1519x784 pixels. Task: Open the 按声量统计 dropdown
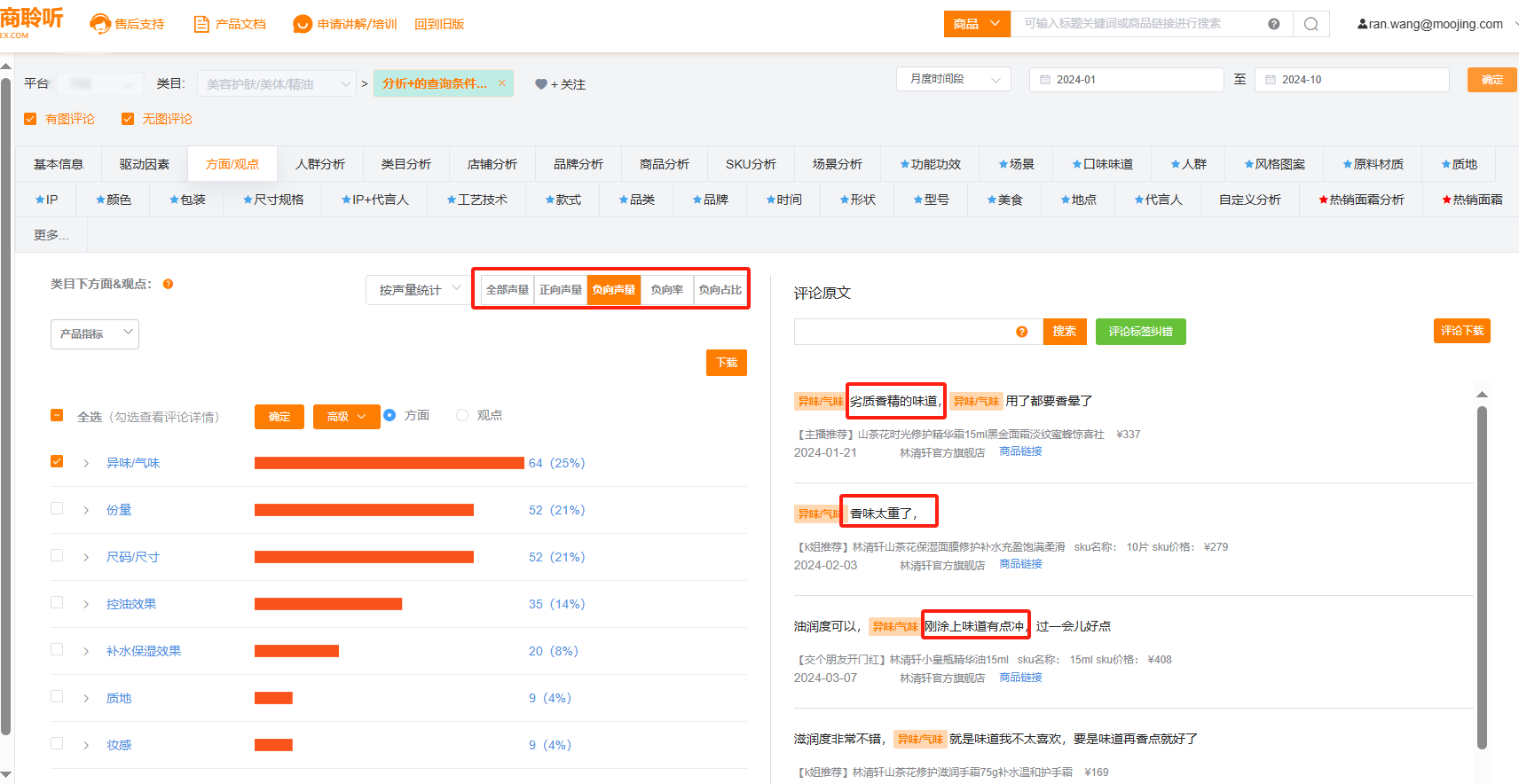point(419,290)
